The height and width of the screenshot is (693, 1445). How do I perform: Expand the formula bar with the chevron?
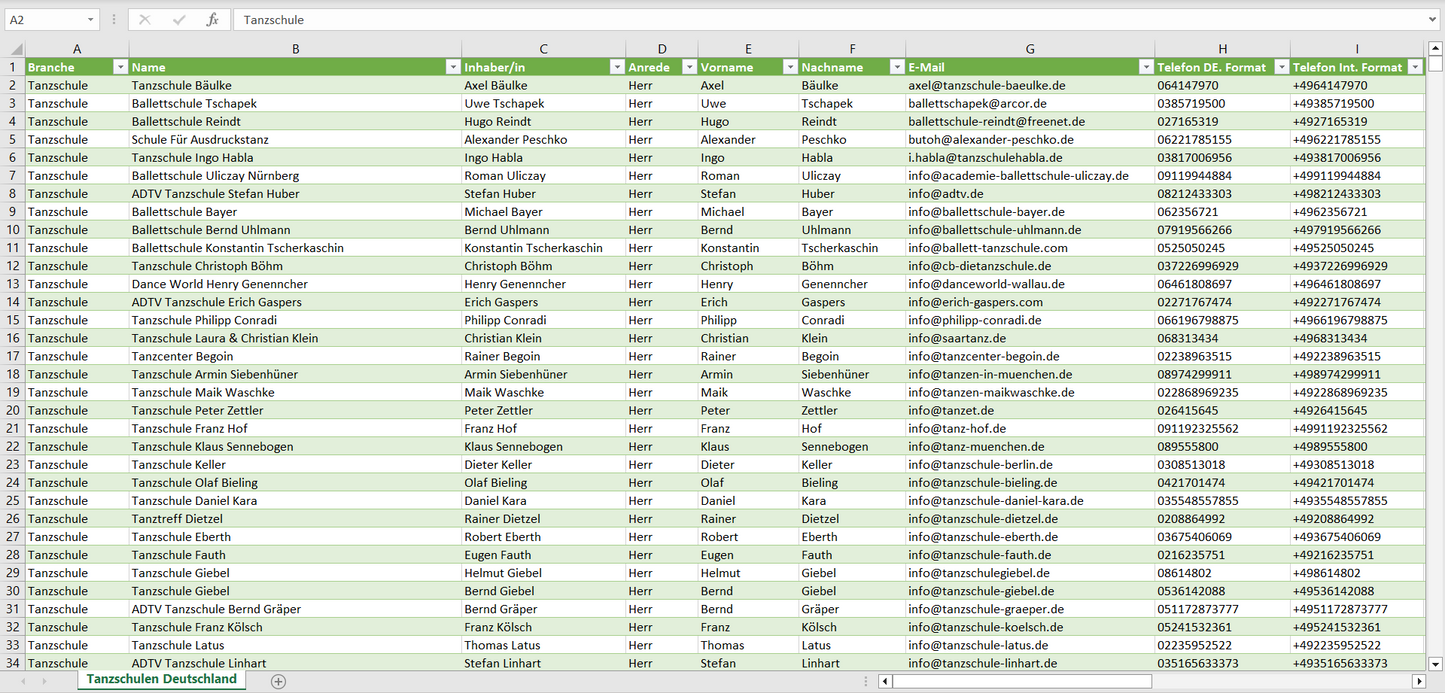(1434, 20)
